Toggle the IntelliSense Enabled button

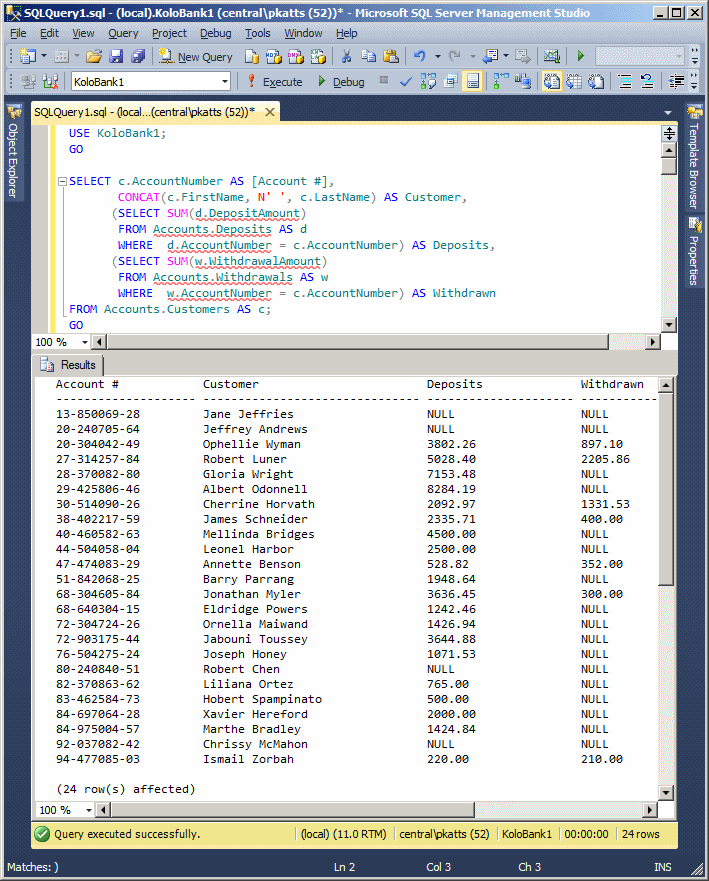(473, 81)
